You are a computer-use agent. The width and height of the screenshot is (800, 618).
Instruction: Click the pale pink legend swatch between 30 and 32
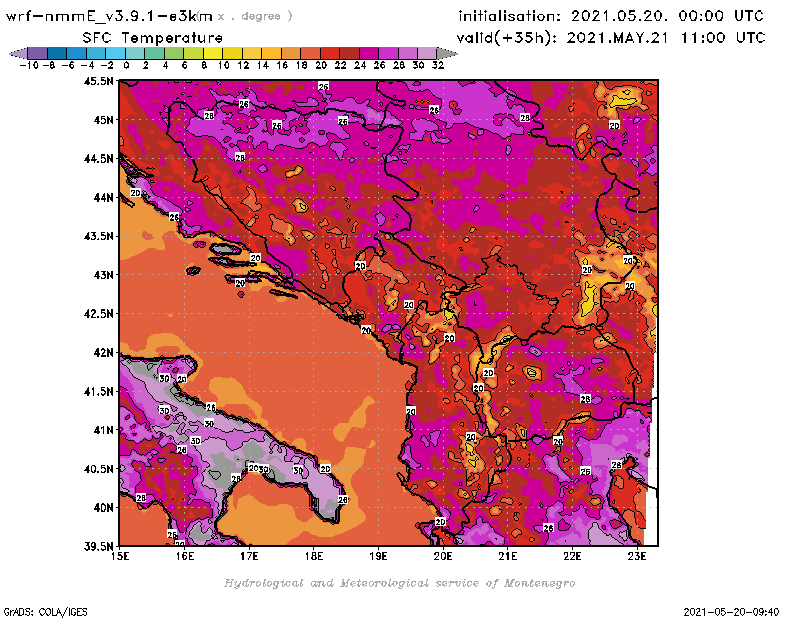427,53
